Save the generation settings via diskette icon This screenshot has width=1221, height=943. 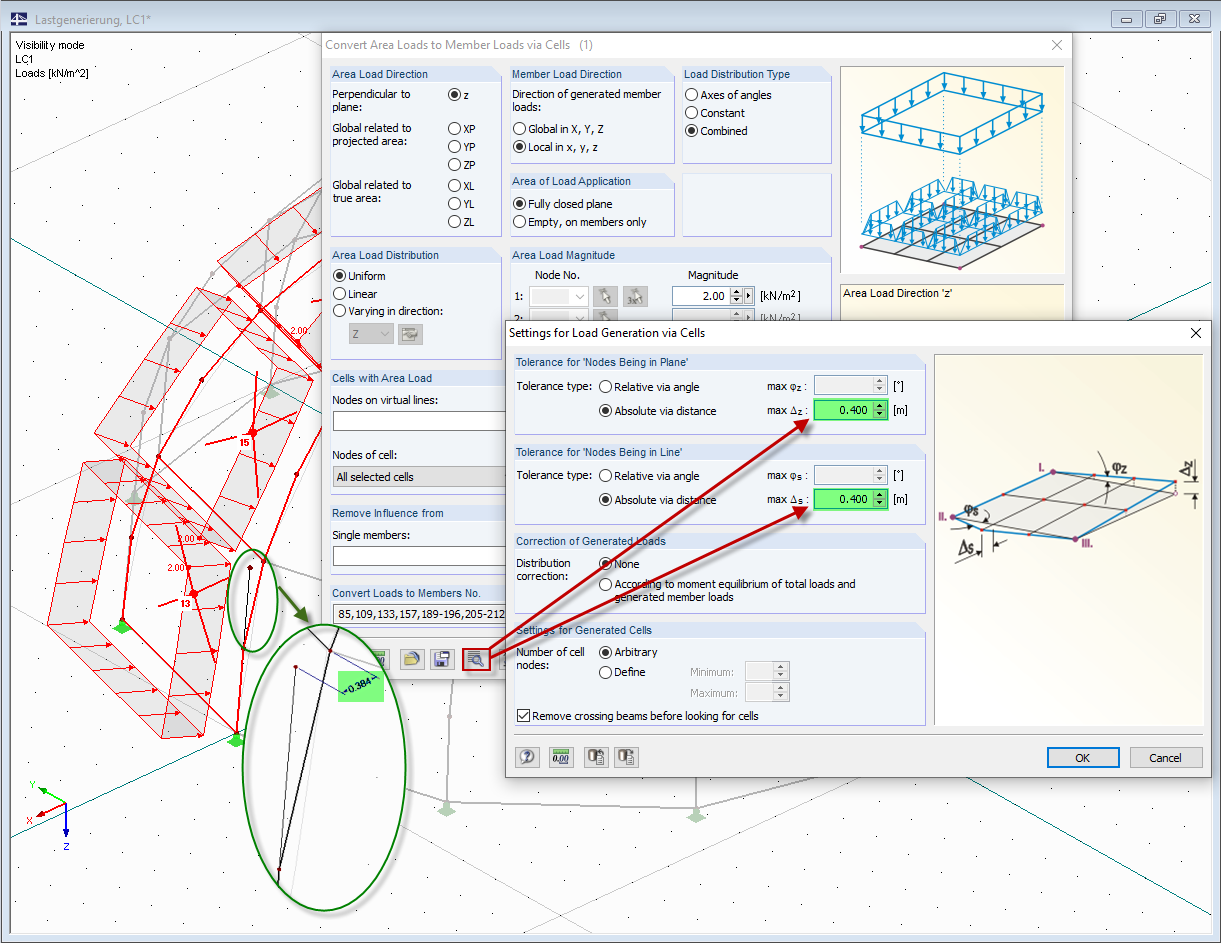[x=441, y=659]
